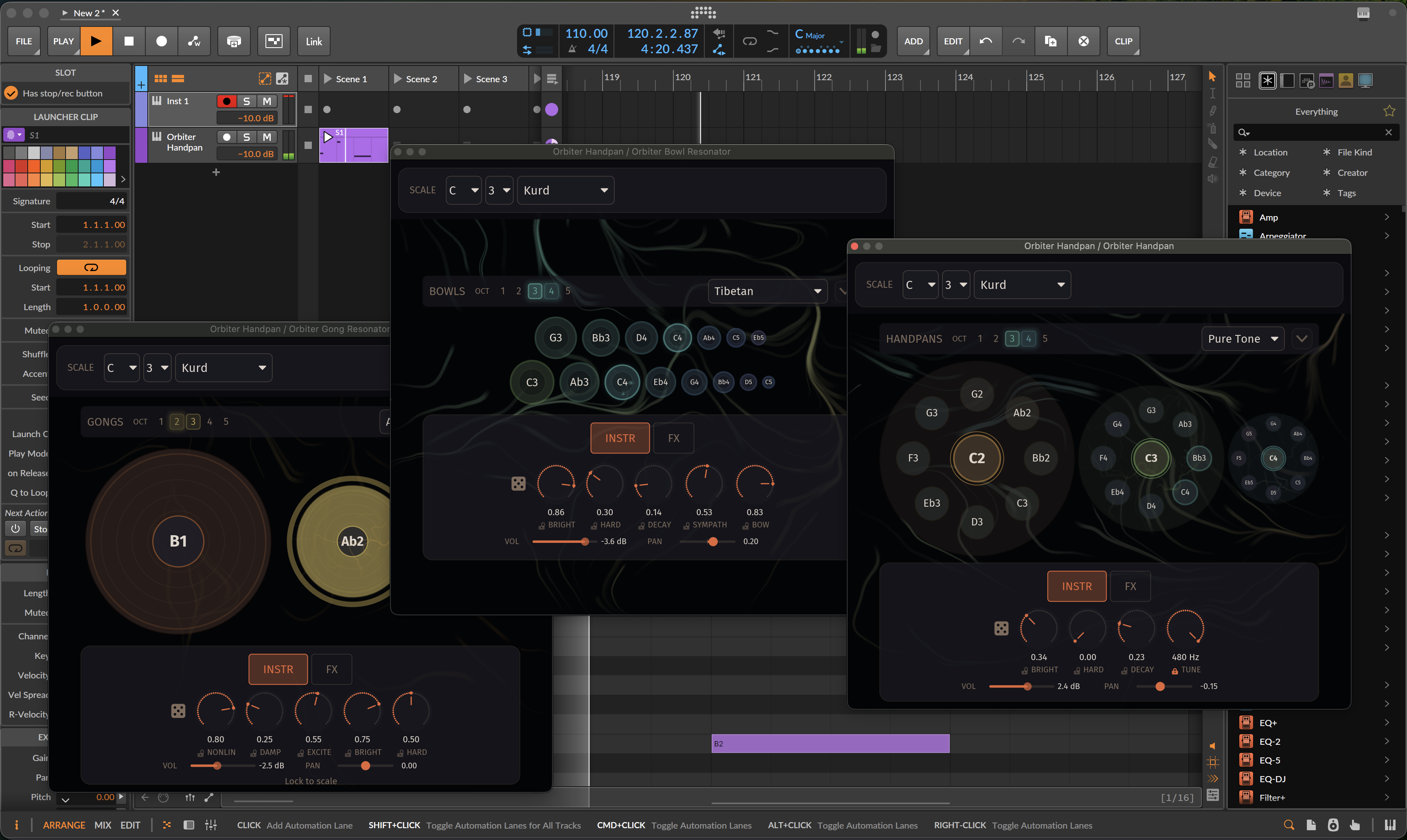Viewport: 1407px width, 840px height.
Task: Click the delete X circle icon
Action: pos(1083,41)
